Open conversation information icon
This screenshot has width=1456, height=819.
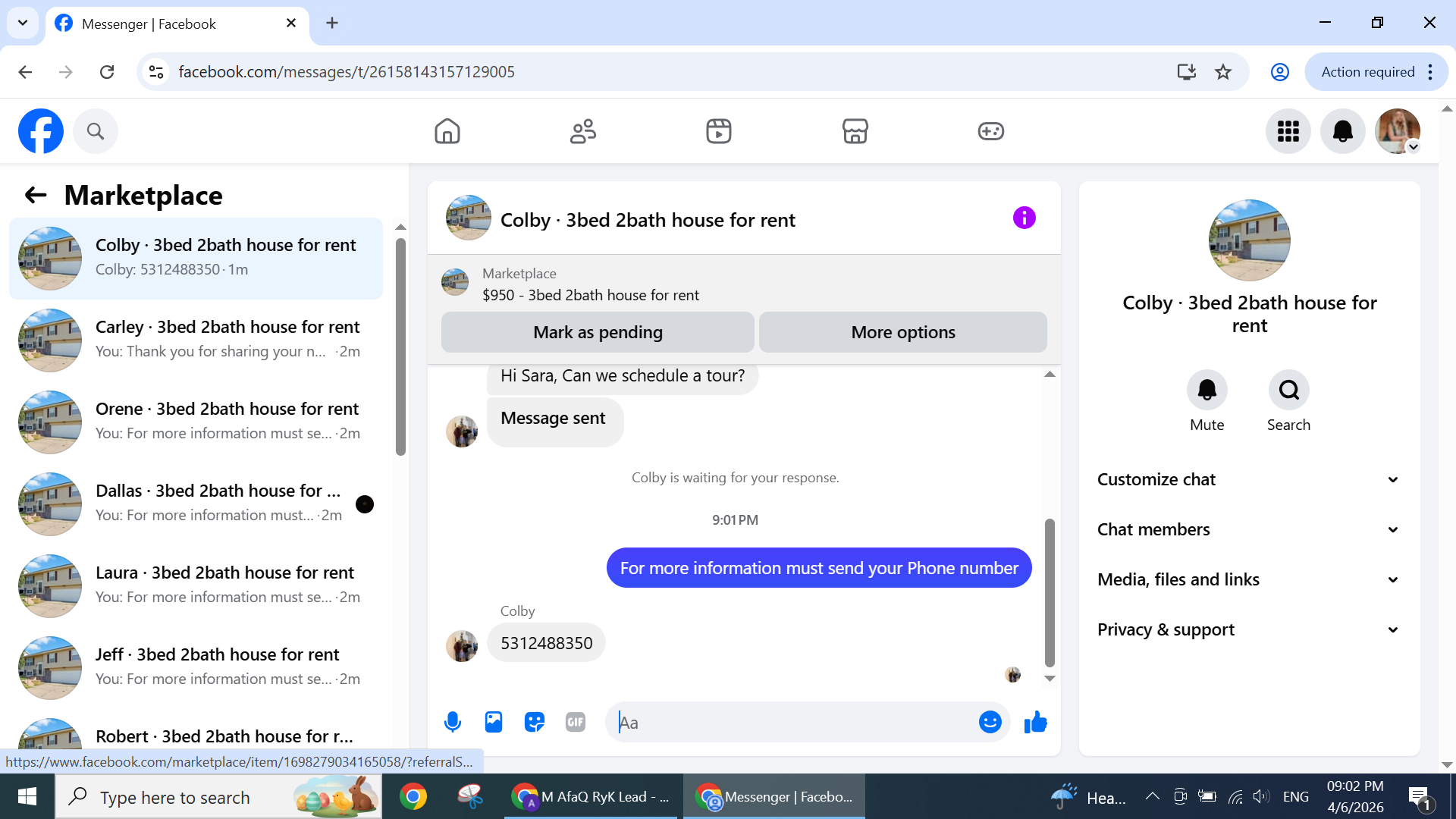[1025, 218]
